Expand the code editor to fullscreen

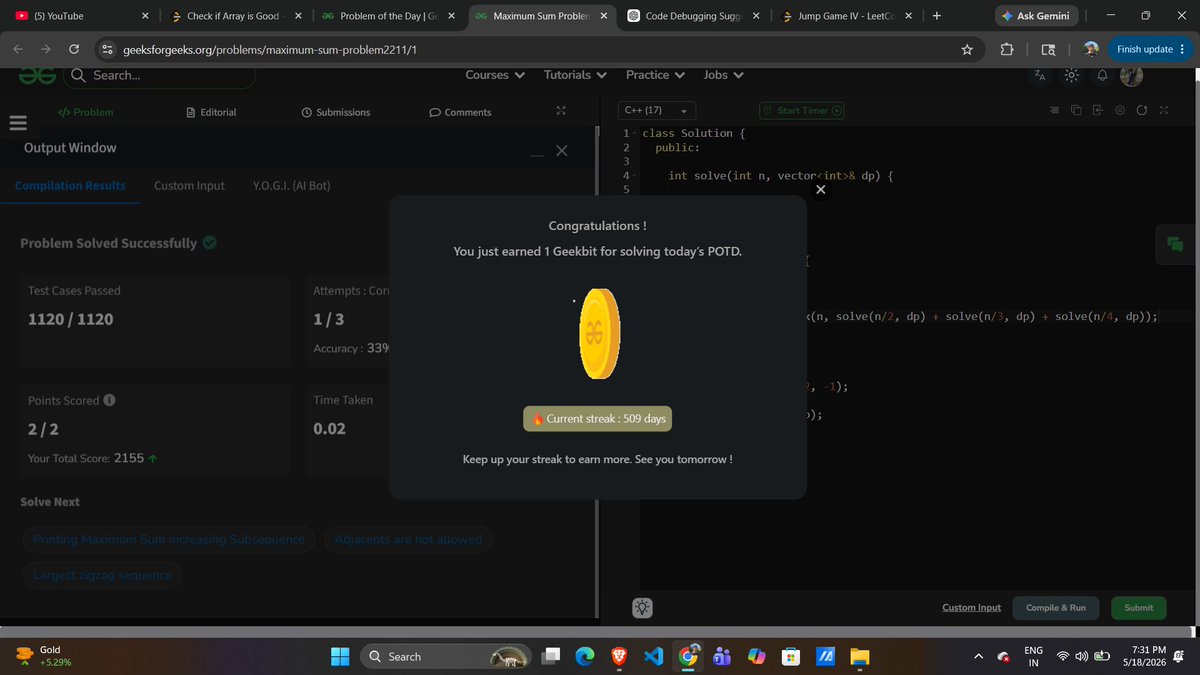1163,110
